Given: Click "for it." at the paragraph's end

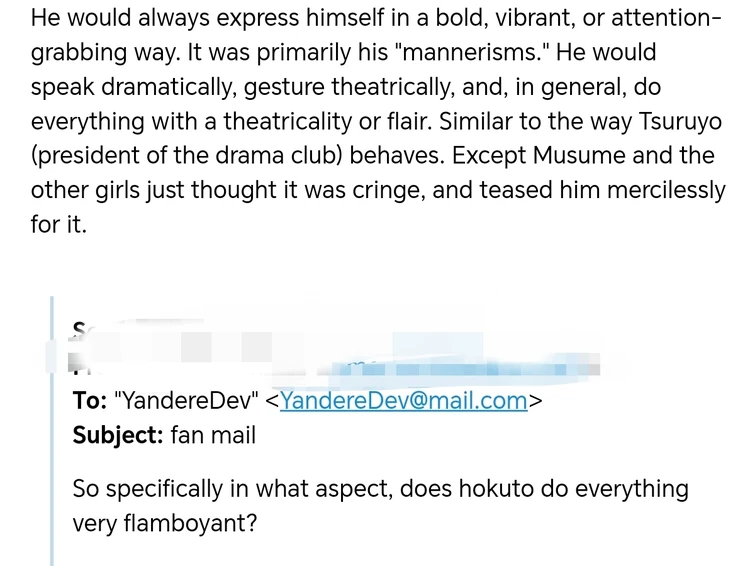Looking at the screenshot, I should (59, 224).
